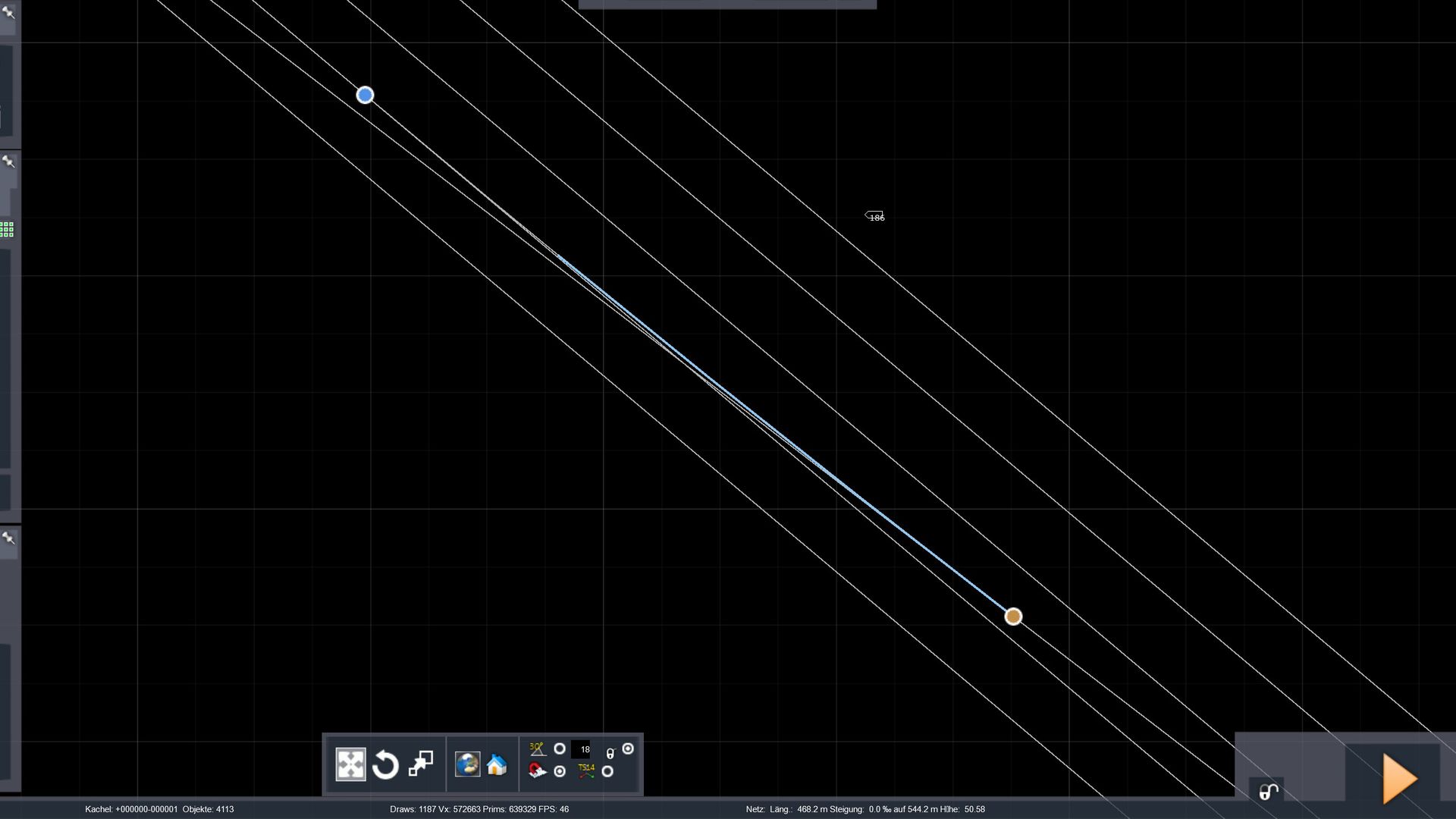Switch to world globe coordinate mode
The width and height of the screenshot is (1456, 819).
(467, 764)
